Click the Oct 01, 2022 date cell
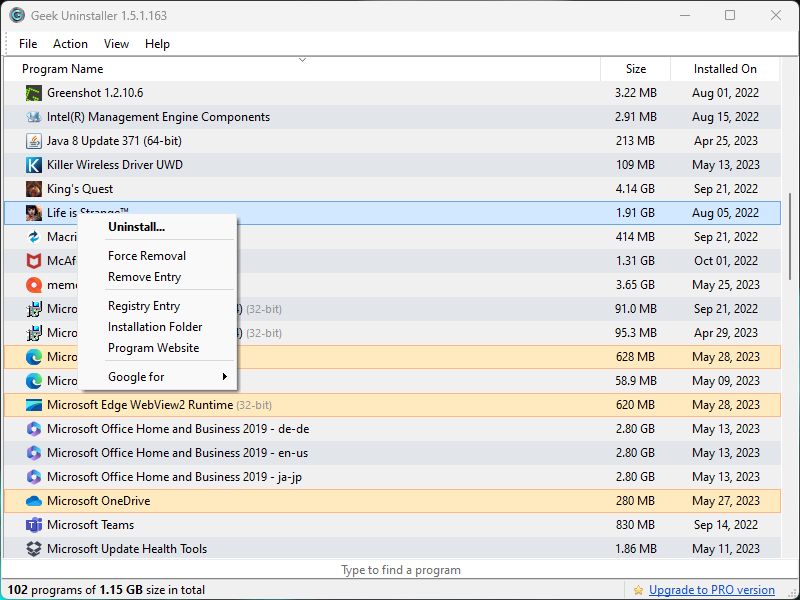Image resolution: width=800 pixels, height=600 pixels. tap(726, 261)
